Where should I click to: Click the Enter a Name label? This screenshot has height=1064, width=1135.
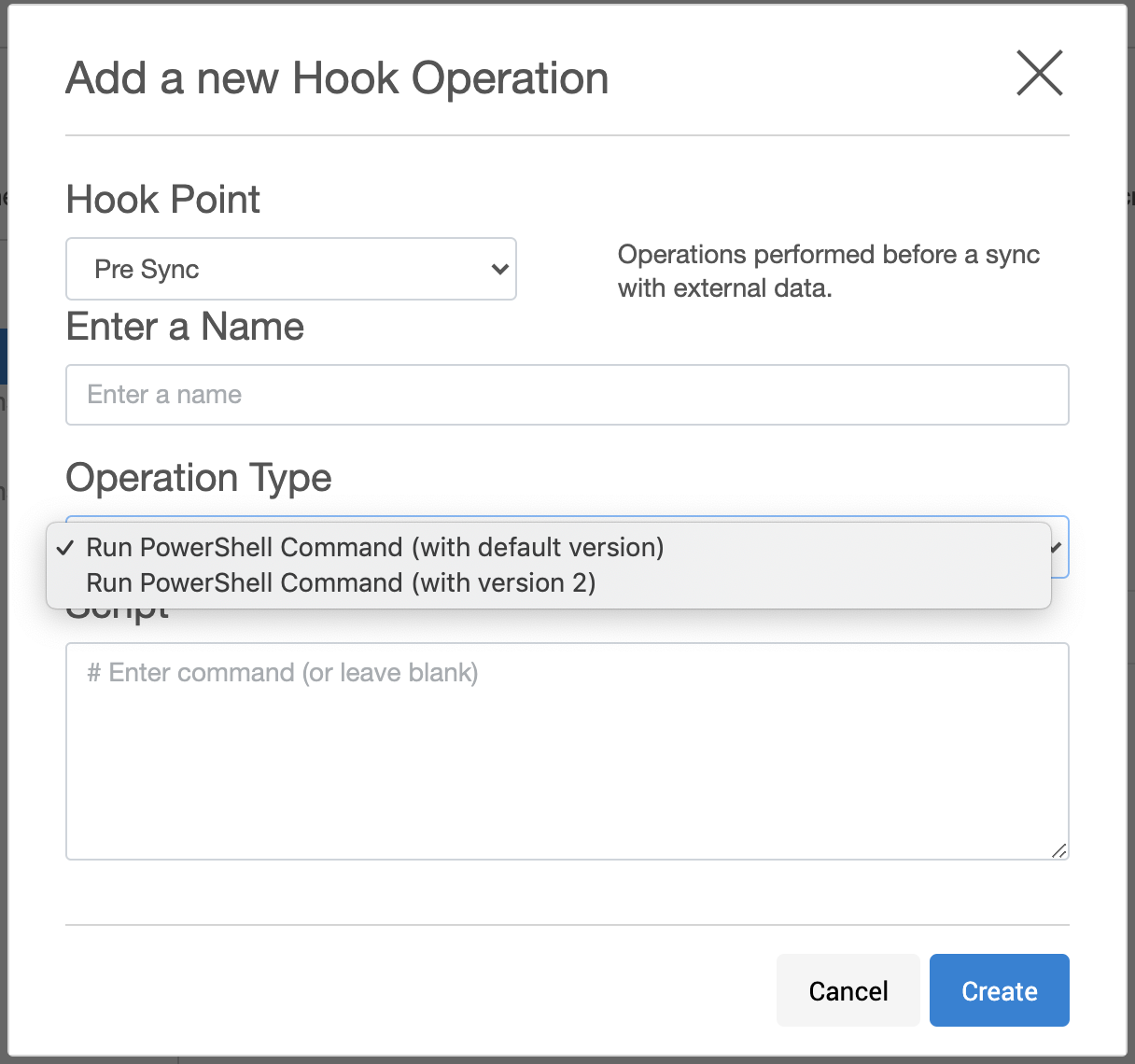coord(185,328)
